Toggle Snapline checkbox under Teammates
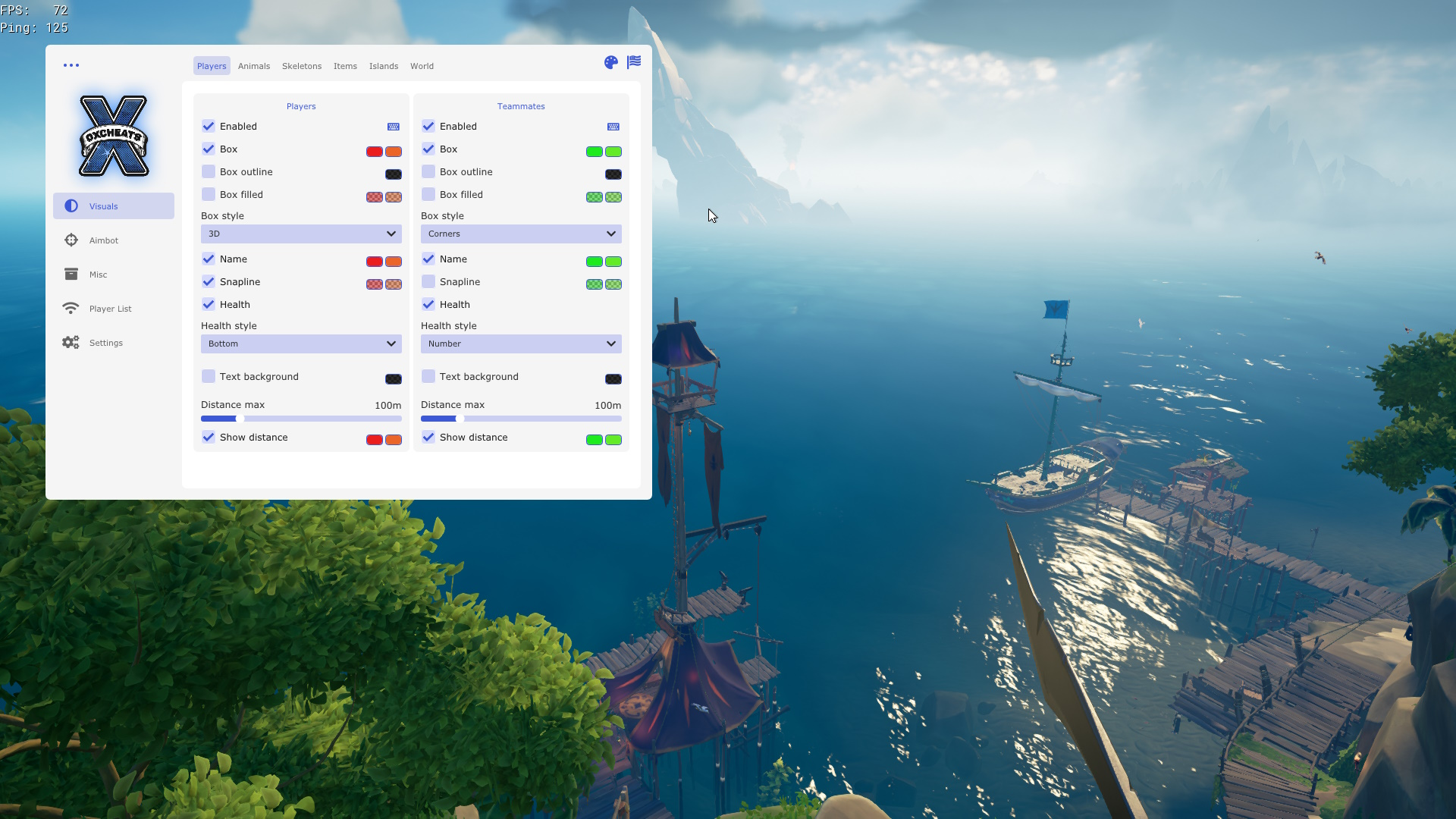This screenshot has width=1456, height=819. click(428, 282)
